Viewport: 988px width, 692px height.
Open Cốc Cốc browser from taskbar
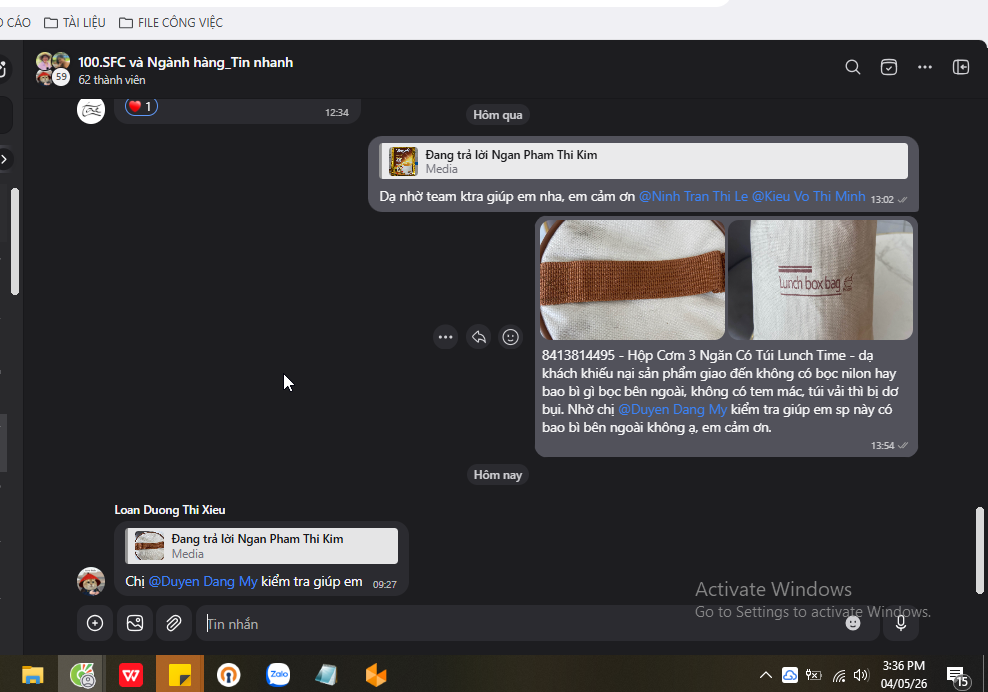click(x=82, y=675)
